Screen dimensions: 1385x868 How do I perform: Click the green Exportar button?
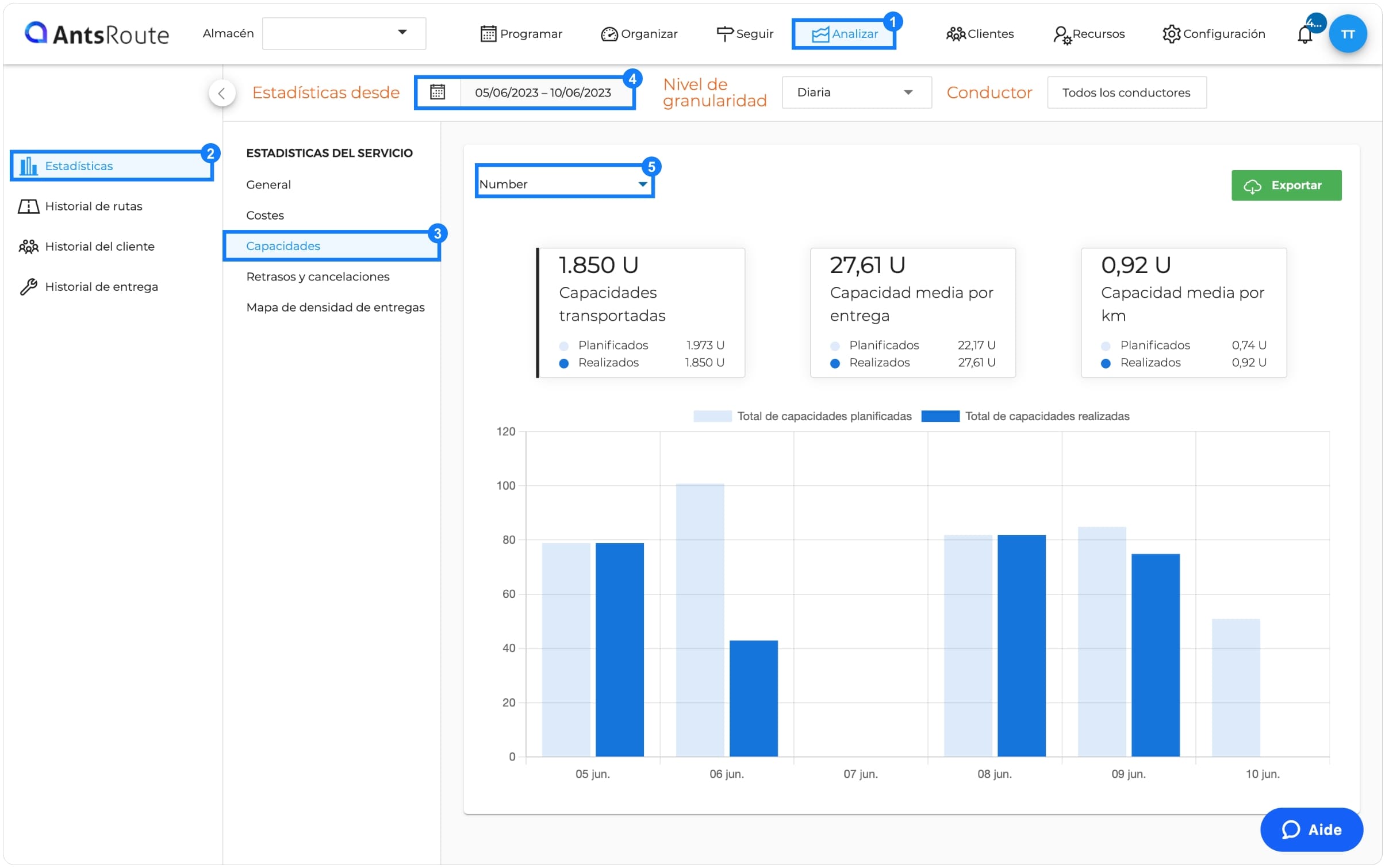click(x=1286, y=185)
